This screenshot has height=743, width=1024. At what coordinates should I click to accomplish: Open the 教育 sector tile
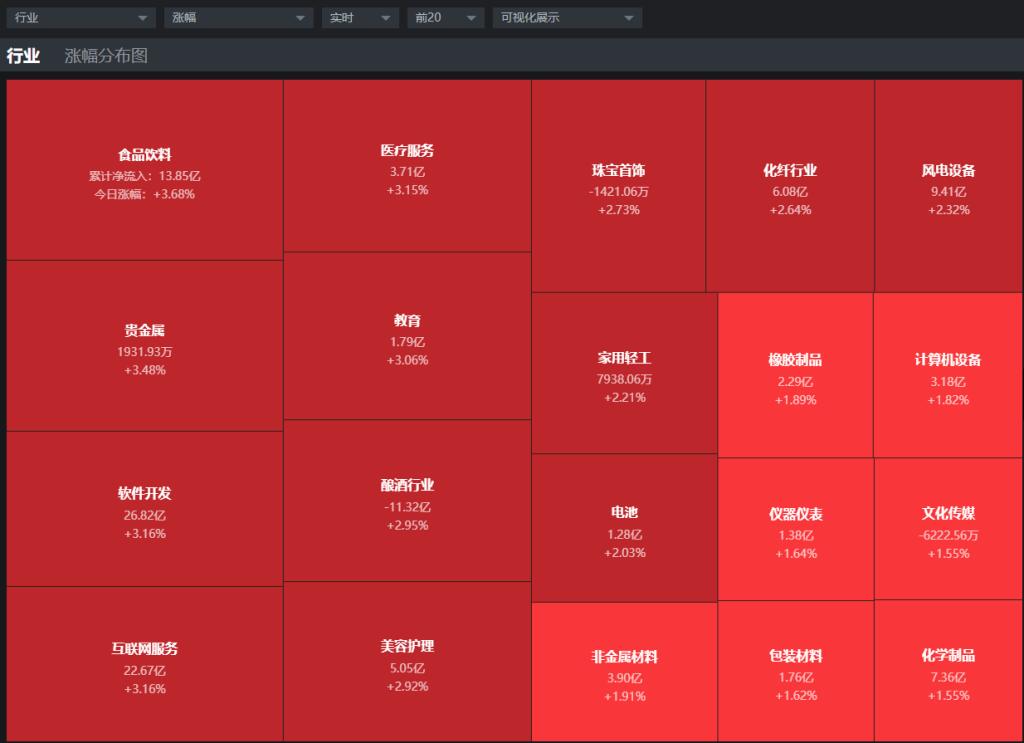(408, 336)
